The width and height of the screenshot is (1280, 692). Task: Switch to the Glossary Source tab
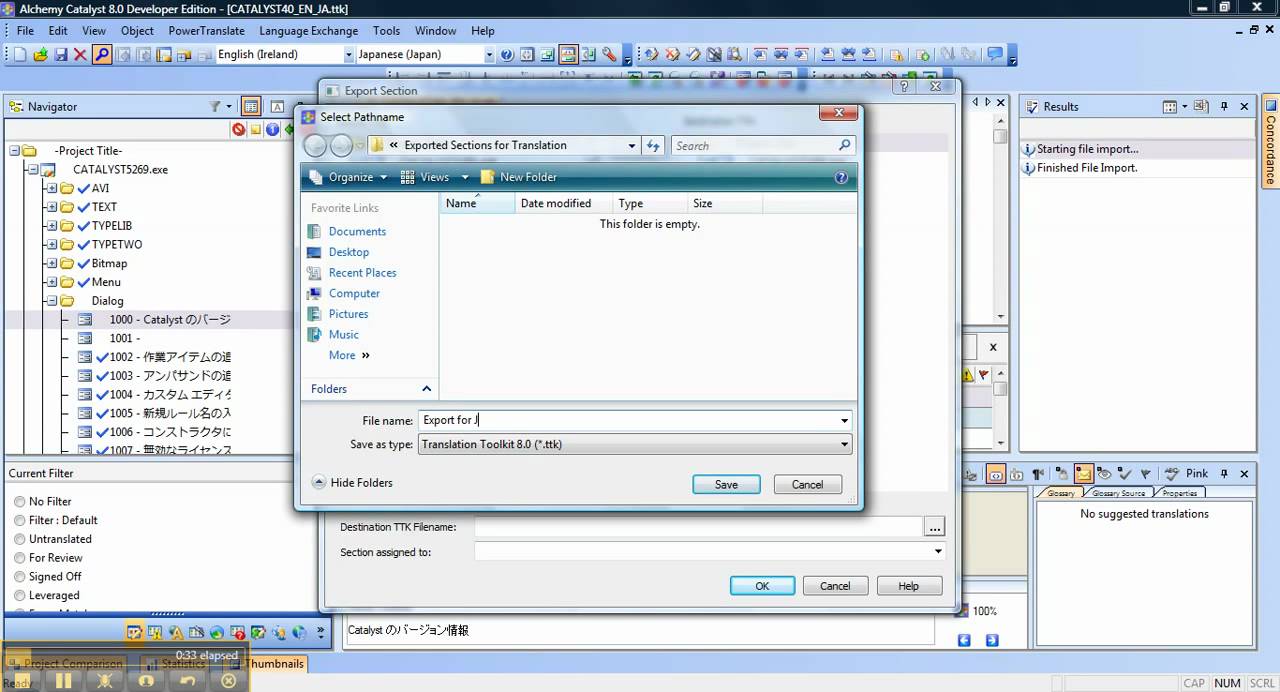click(x=1118, y=493)
